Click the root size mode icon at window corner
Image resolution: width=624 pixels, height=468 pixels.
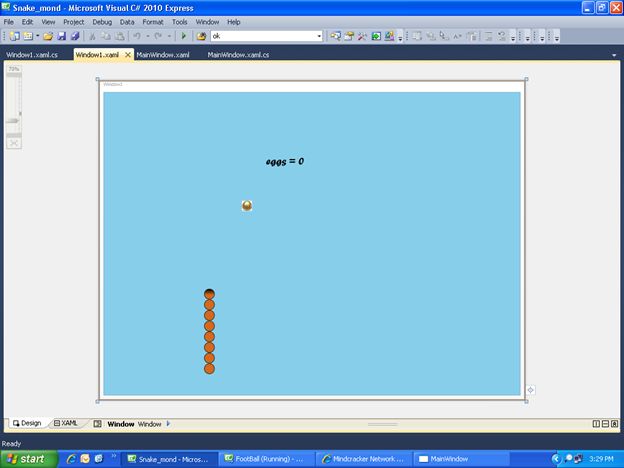point(530,390)
